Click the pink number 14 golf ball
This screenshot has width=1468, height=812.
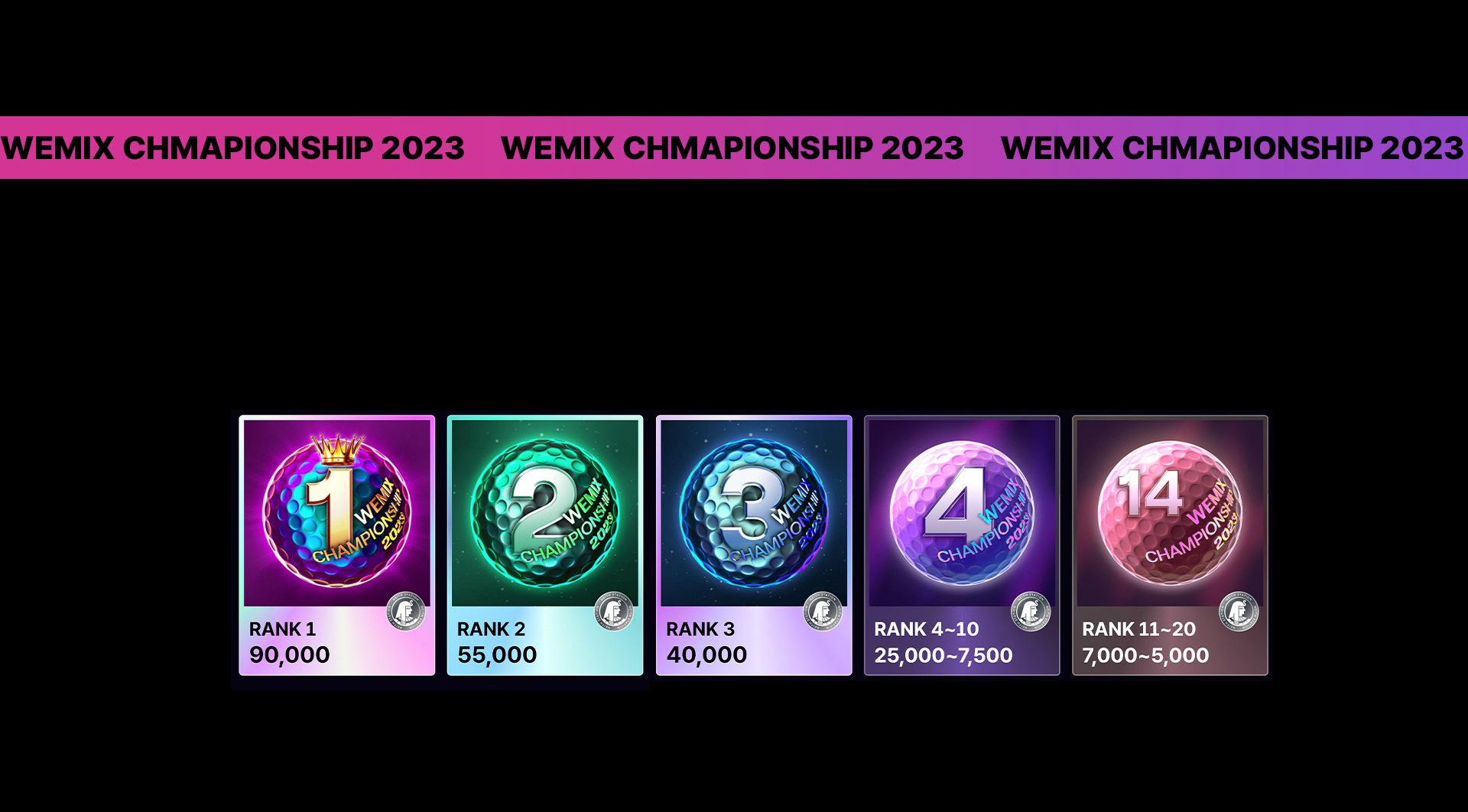[1170, 513]
